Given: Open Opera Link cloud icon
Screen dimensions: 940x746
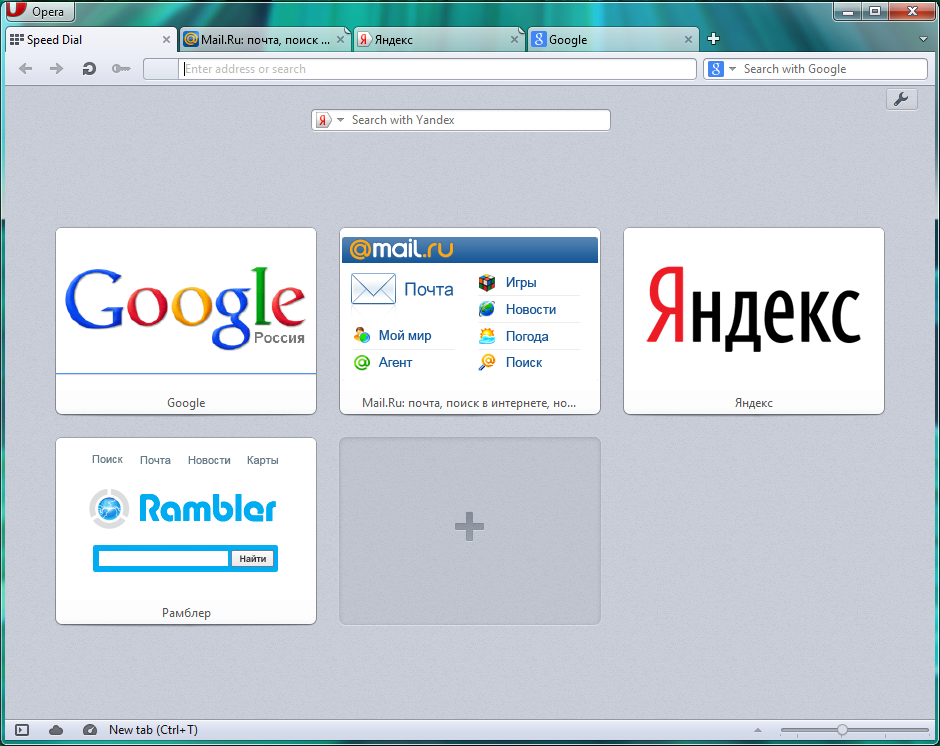Looking at the screenshot, I should coord(56,730).
